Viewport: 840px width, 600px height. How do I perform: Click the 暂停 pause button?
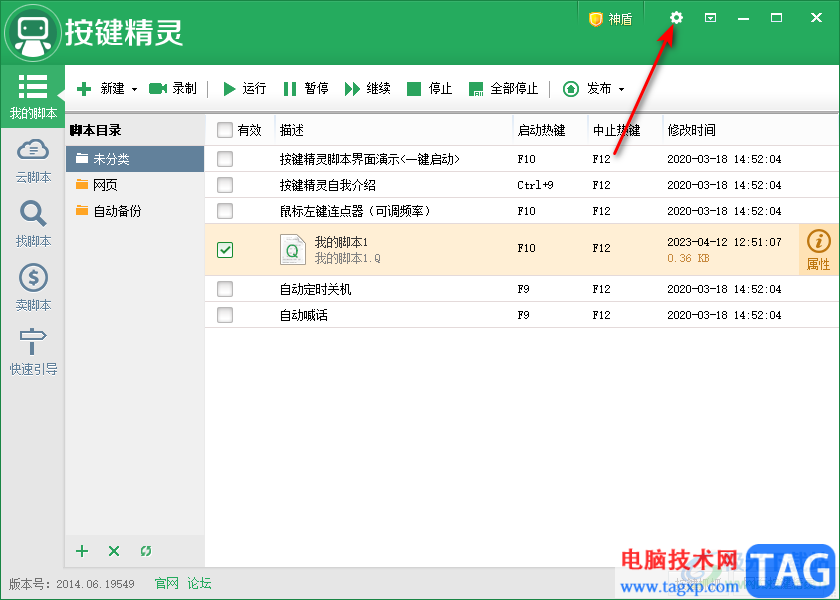tap(306, 88)
